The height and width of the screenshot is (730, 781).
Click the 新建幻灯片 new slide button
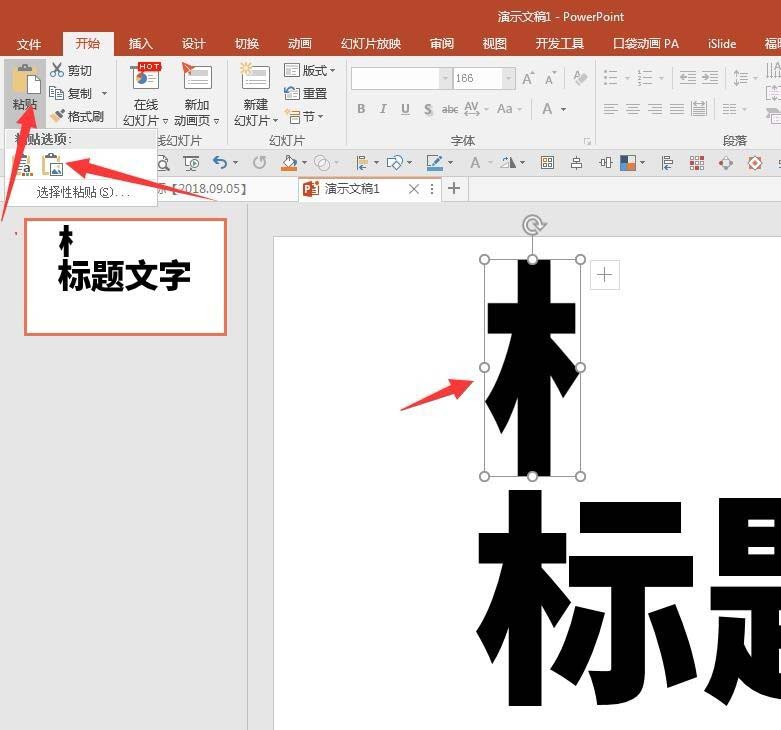pos(256,95)
